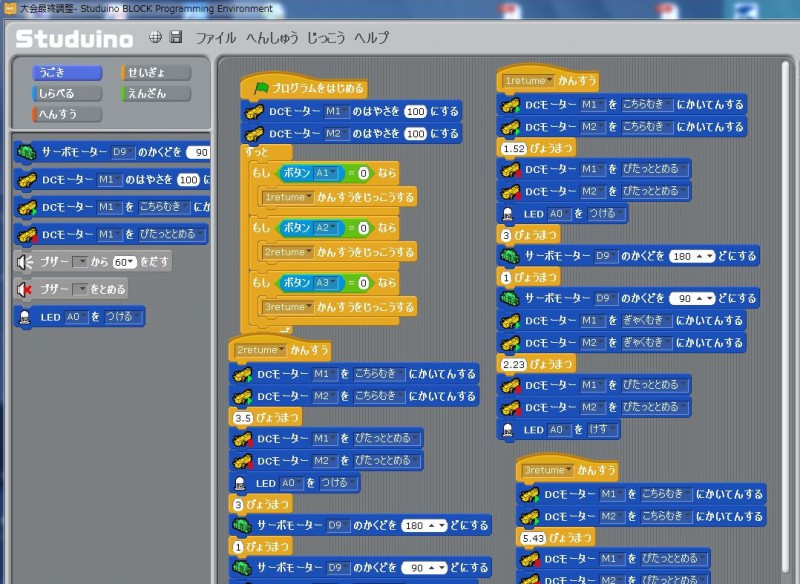This screenshot has height=584, width=800.
Task: Click the 3retume かんすう definition block
Action: tap(567, 469)
